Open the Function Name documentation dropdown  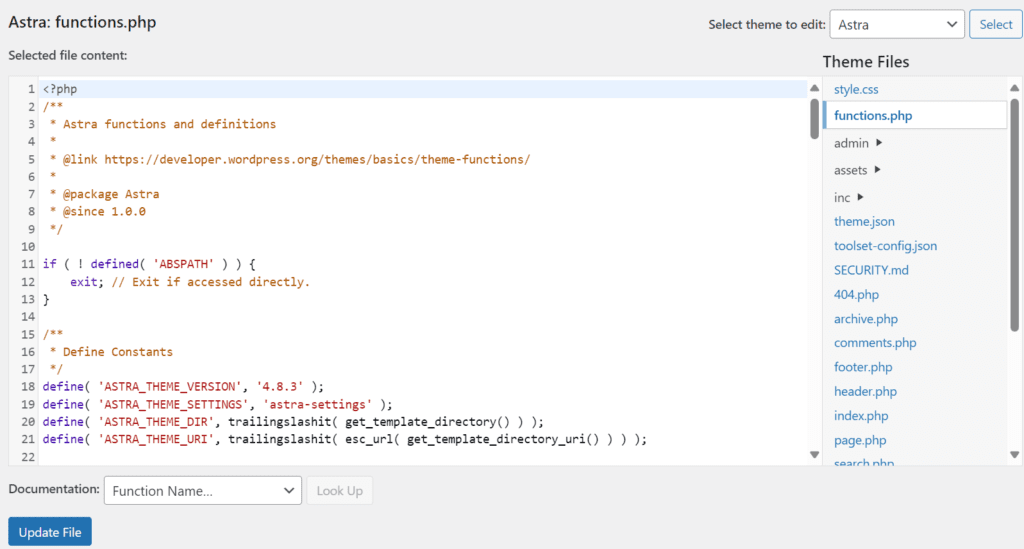pos(202,490)
